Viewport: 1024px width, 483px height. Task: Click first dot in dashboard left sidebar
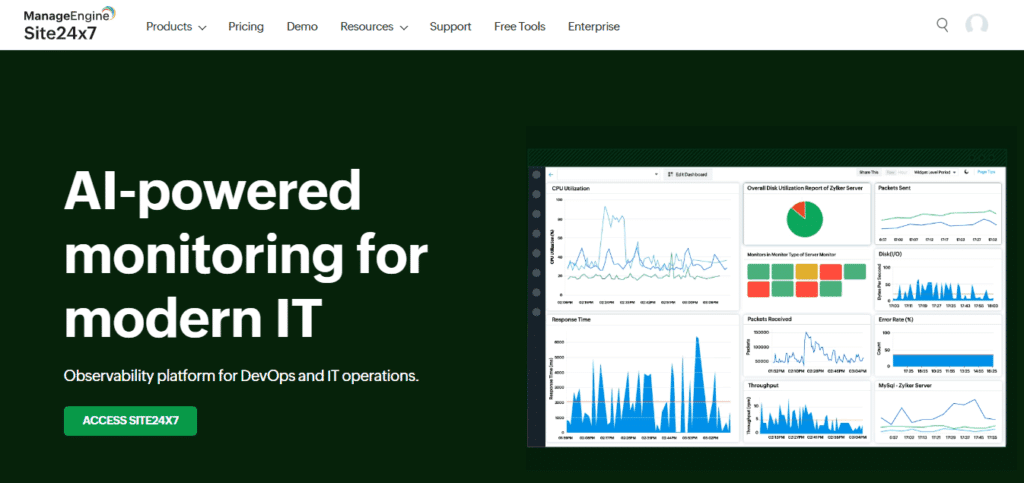coord(536,194)
